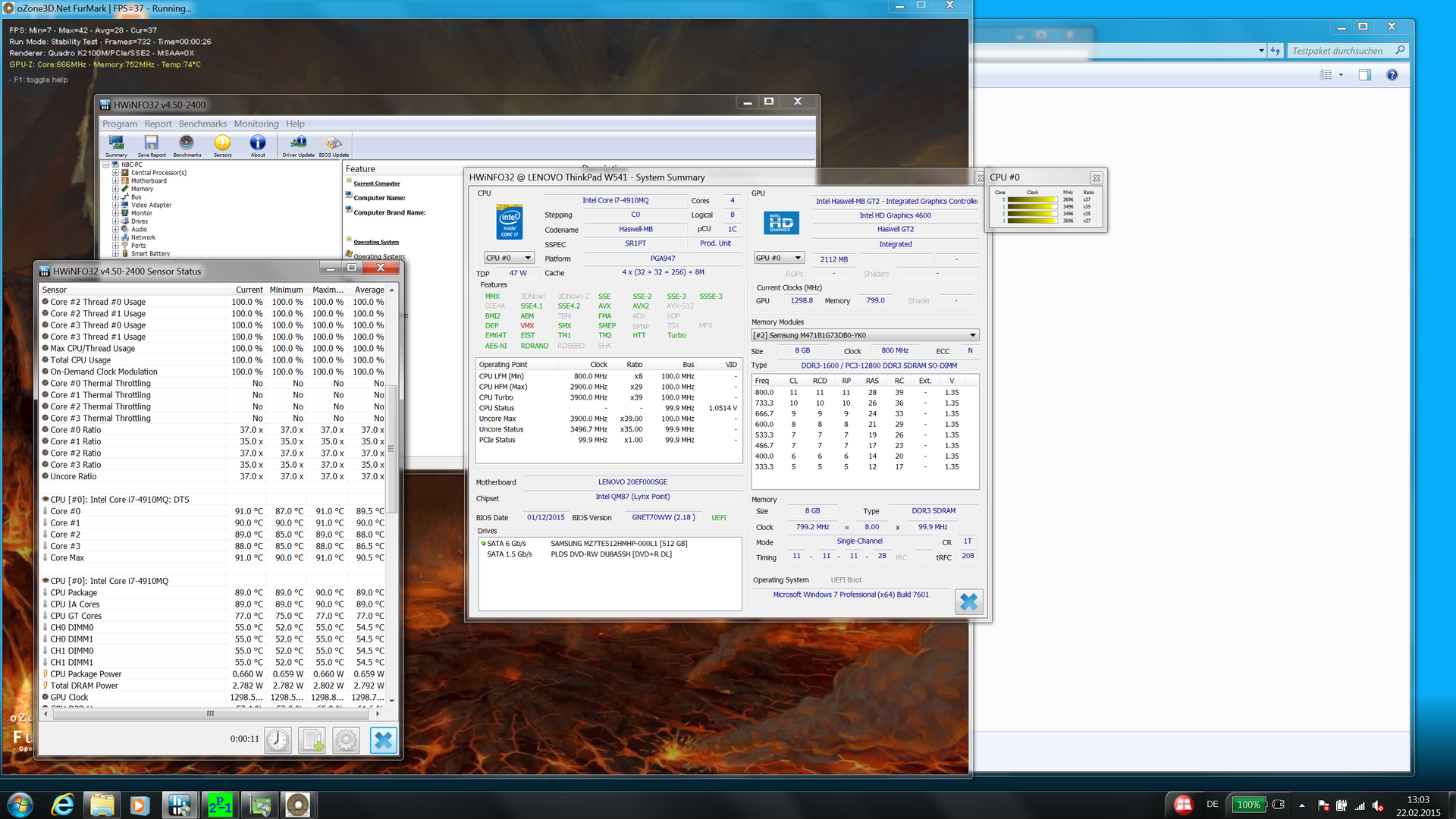Expand the Central Processor(s) tree node
The height and width of the screenshot is (819, 1456).
(116, 173)
